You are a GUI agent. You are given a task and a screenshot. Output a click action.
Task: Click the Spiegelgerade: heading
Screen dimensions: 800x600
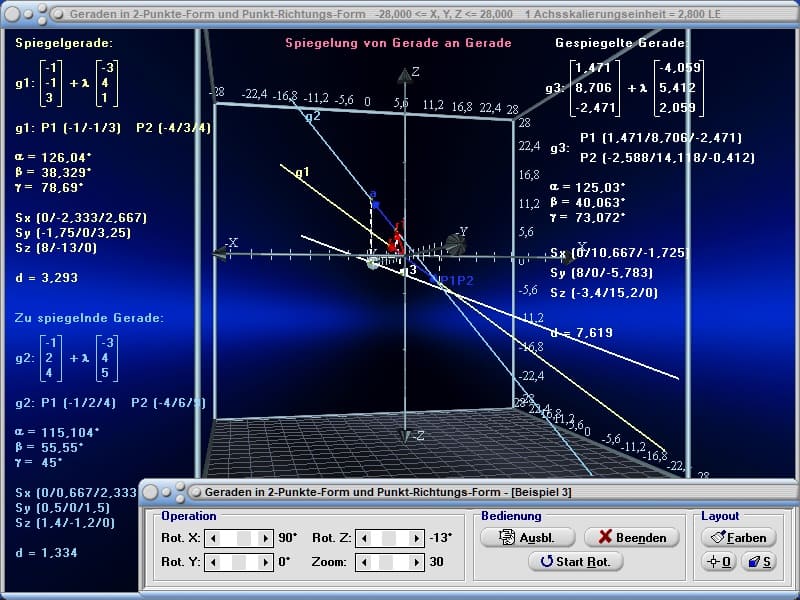click(x=64, y=43)
